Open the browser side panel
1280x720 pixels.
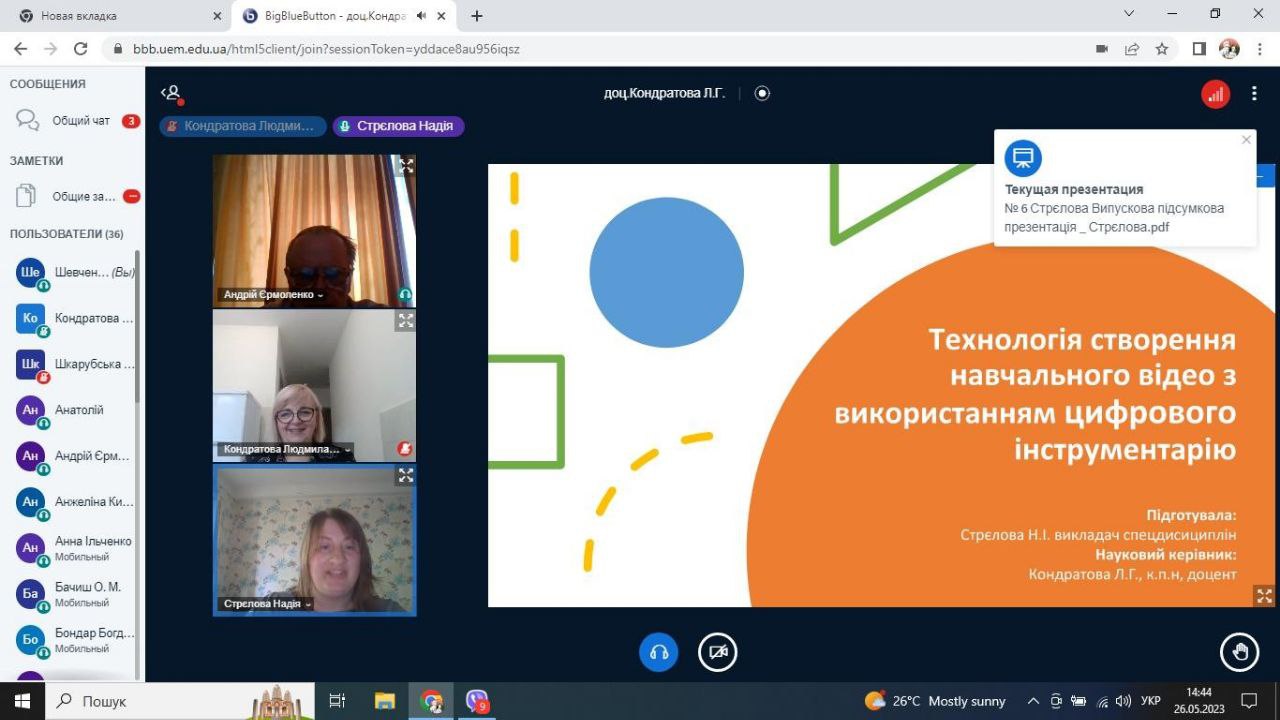(1200, 48)
